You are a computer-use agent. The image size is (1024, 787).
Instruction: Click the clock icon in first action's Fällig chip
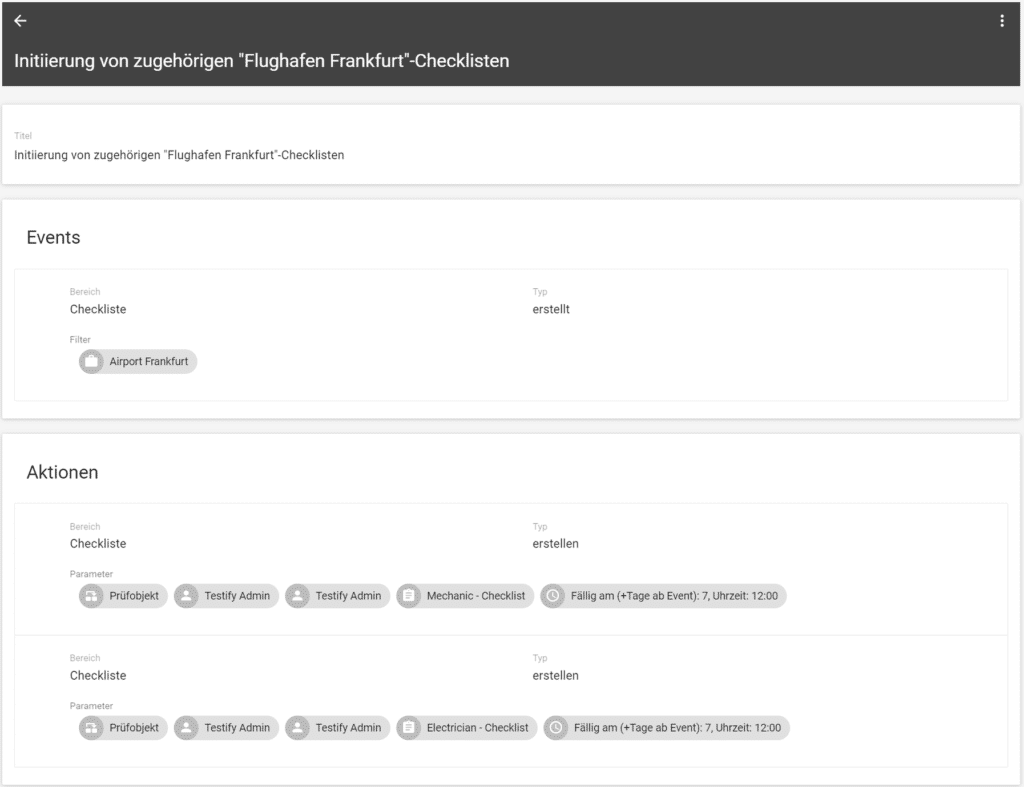pyautogui.click(x=552, y=596)
